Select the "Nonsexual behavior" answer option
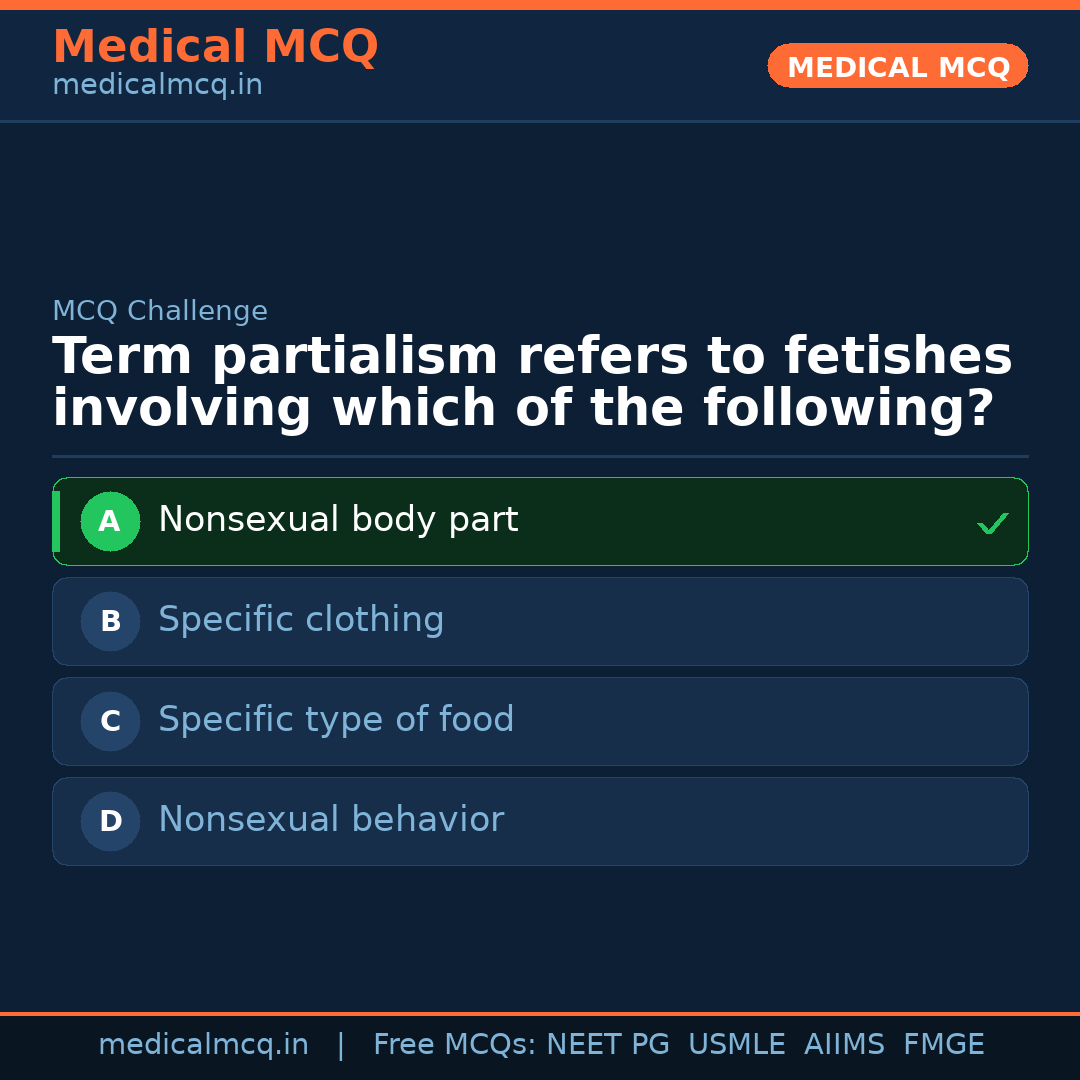Image resolution: width=1080 pixels, height=1080 pixels. 331,820
